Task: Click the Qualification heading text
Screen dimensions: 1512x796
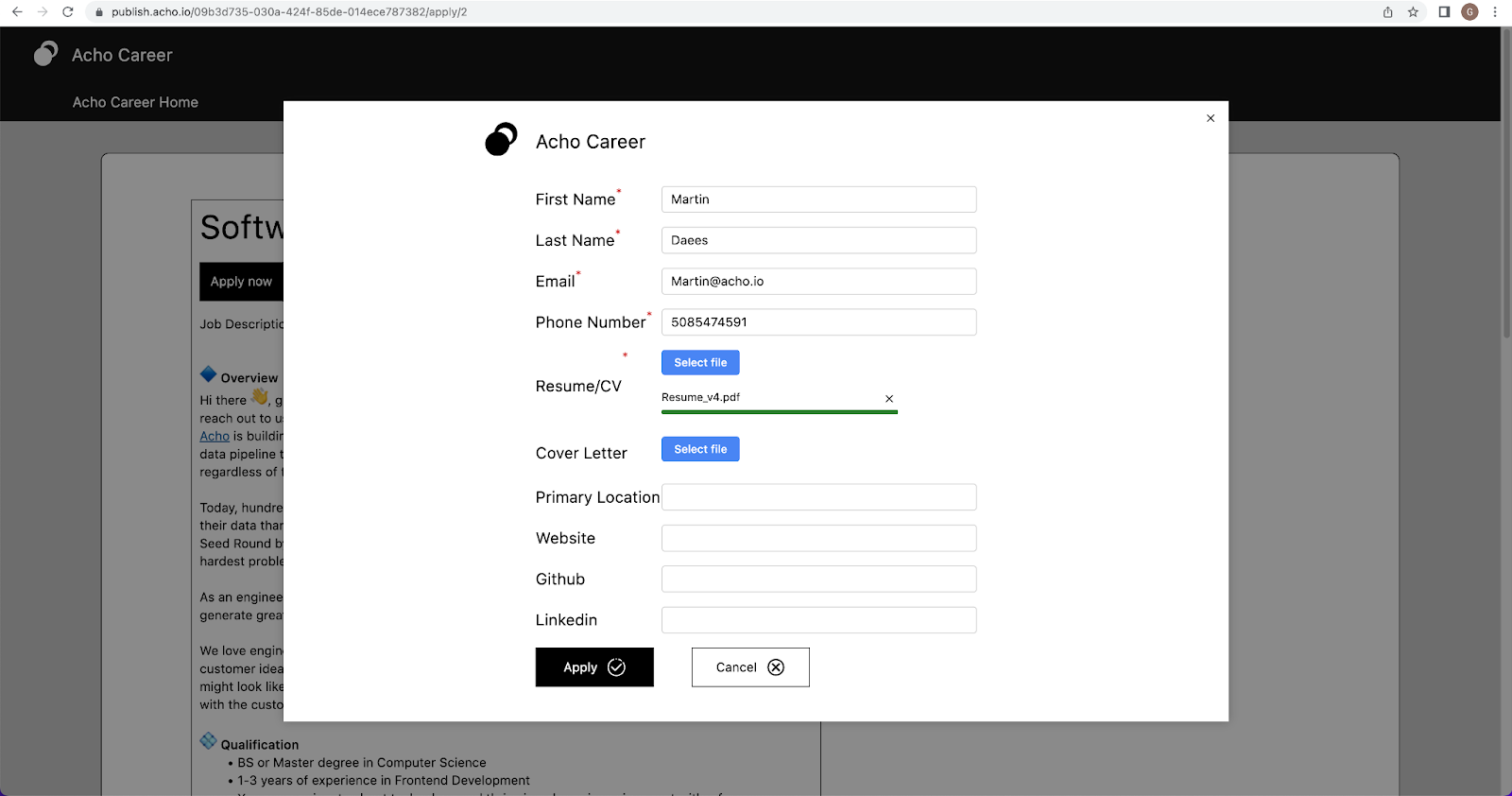Action: [x=260, y=745]
